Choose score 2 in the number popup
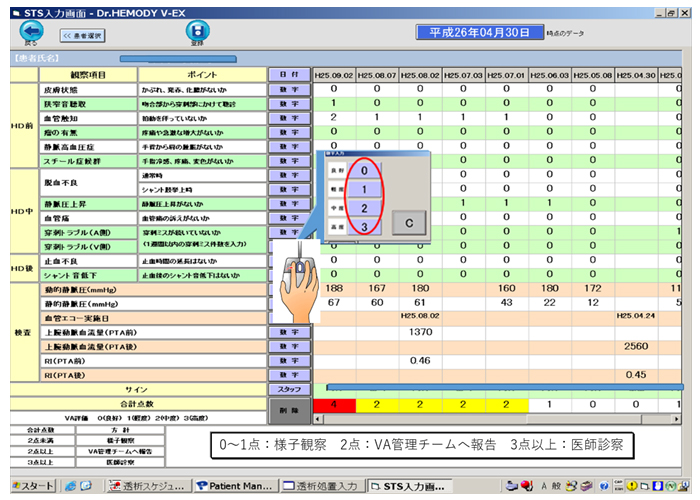 click(365, 208)
